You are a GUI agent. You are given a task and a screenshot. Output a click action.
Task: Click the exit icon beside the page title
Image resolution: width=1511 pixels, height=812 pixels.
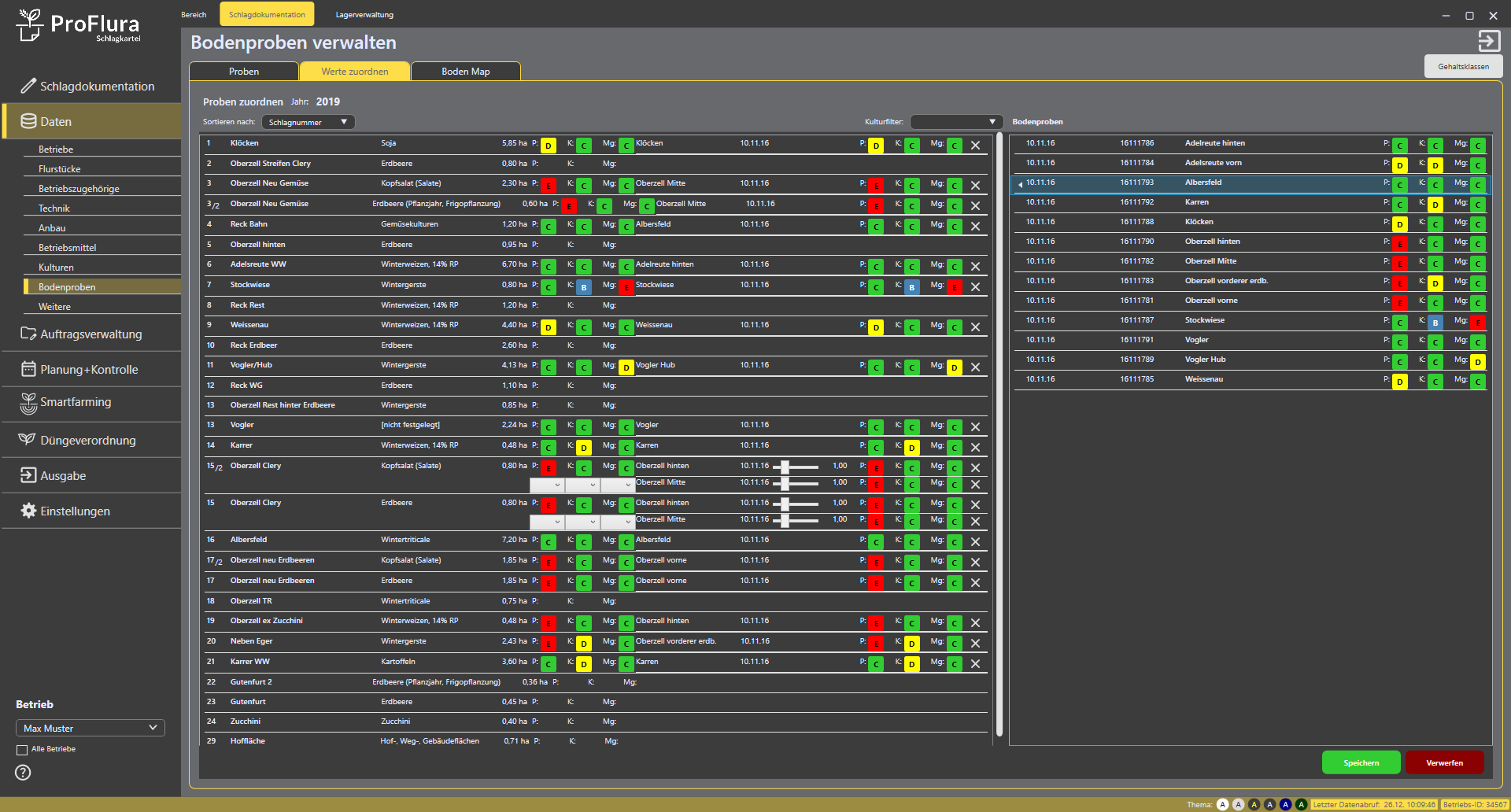[x=1488, y=41]
